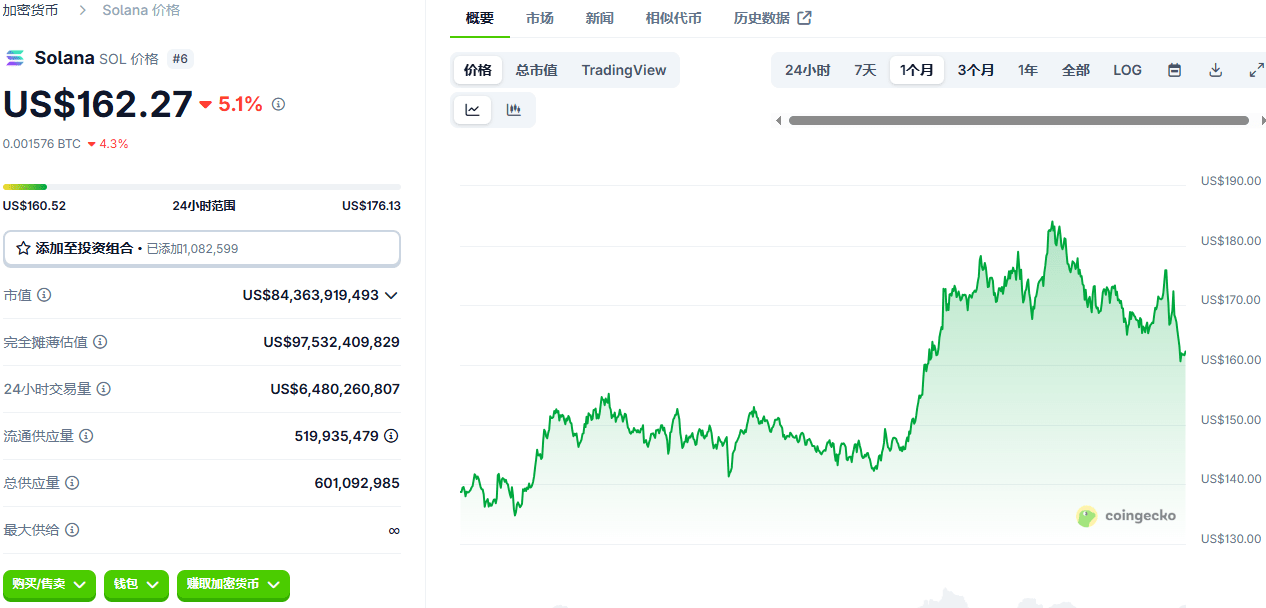Set chart range to 24小时
The height and width of the screenshot is (608, 1266).
(807, 70)
